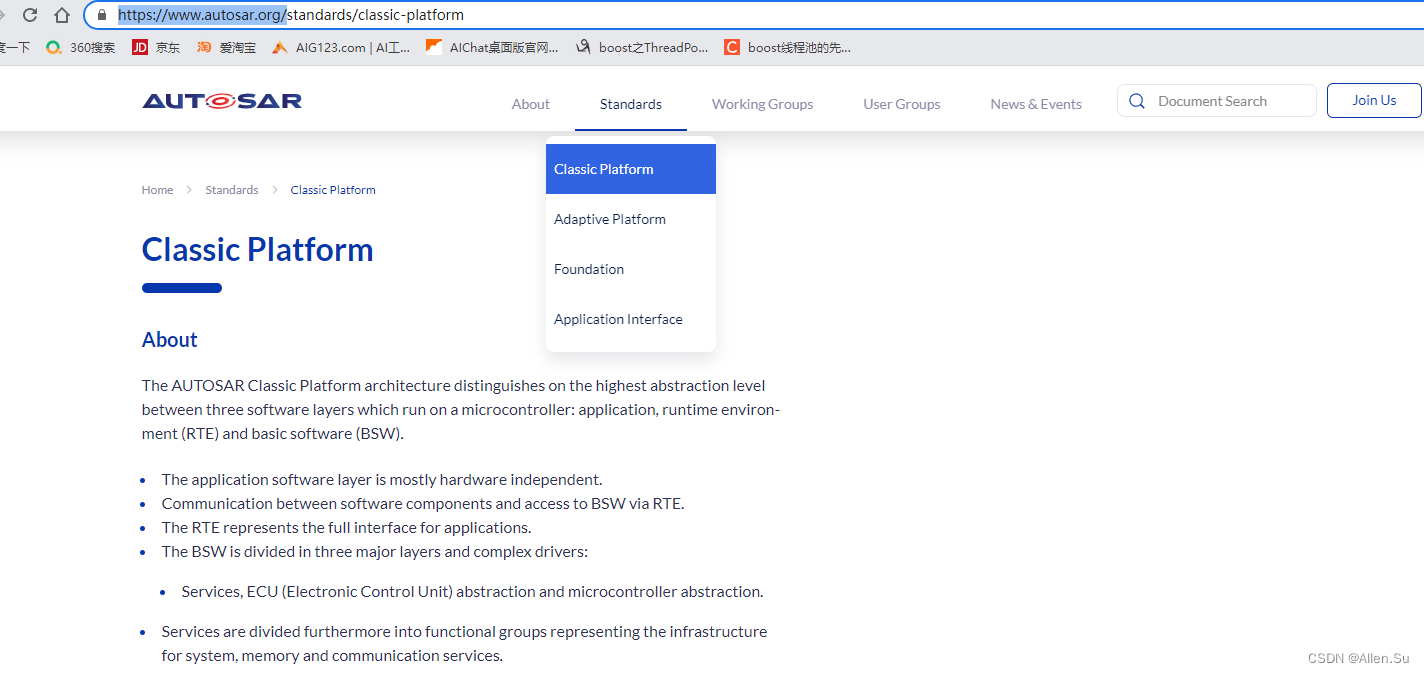Click the Classic Platform page heading
Screen dimensions: 1424x673
tap(258, 249)
